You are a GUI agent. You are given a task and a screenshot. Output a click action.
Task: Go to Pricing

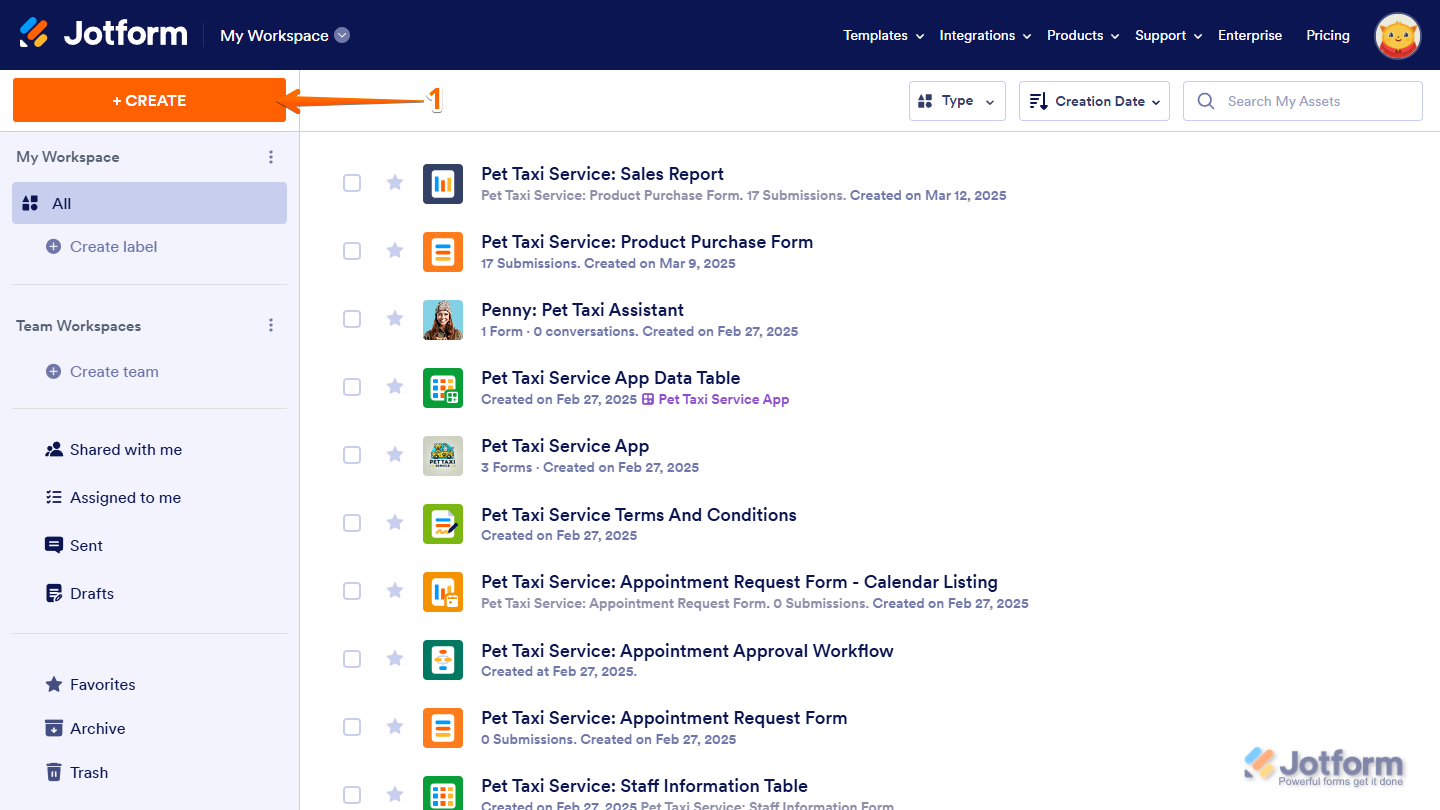click(x=1328, y=36)
